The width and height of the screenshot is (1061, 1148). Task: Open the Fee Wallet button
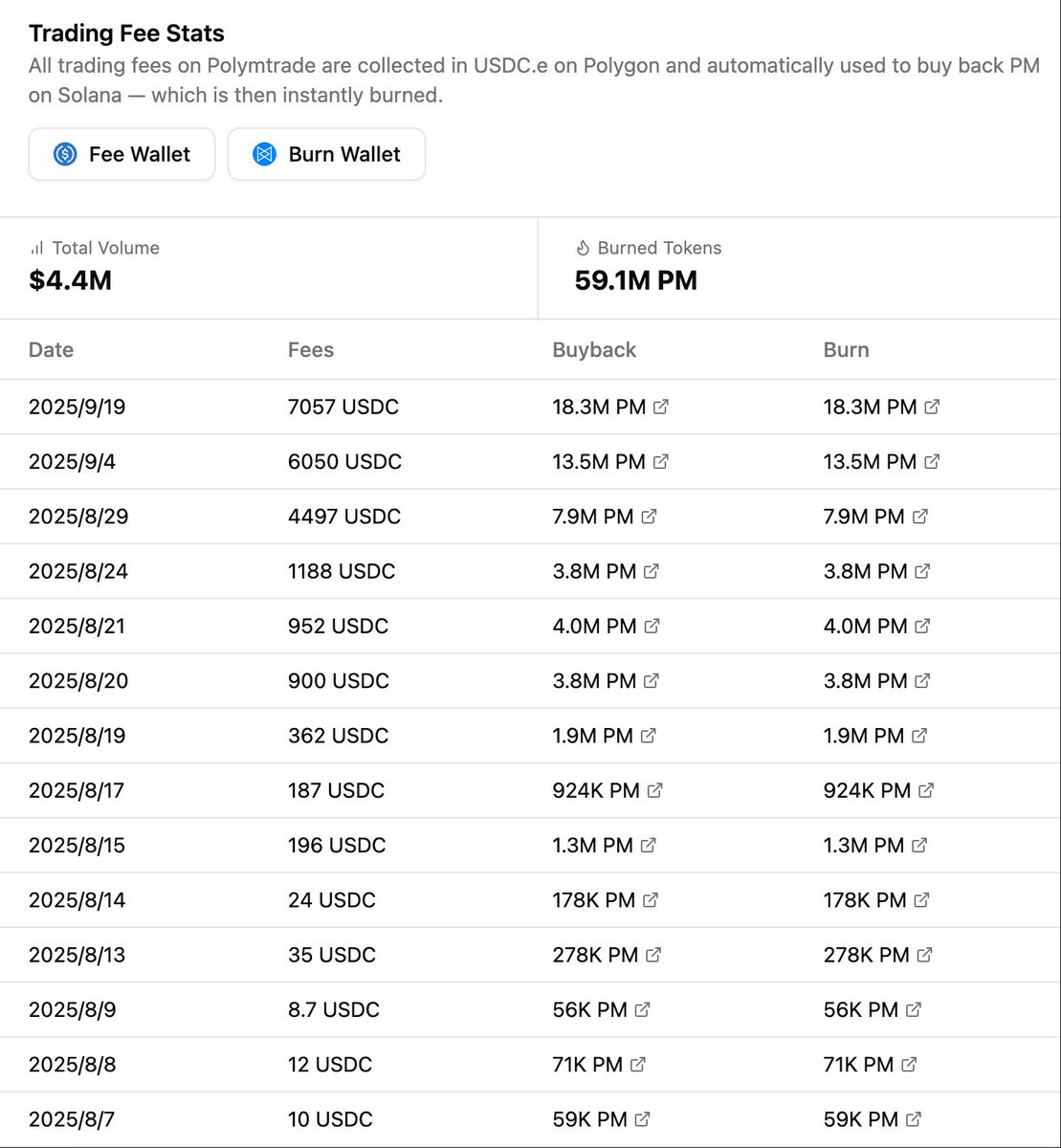point(122,154)
